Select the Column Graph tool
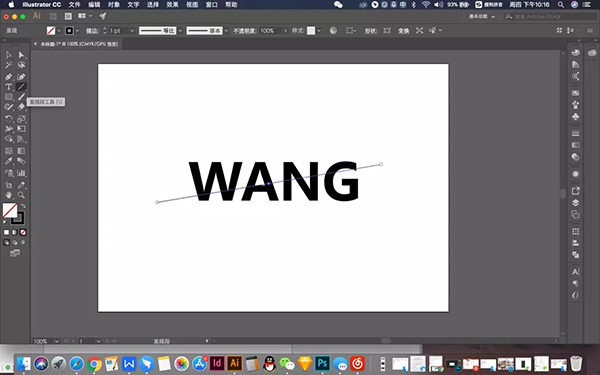 click(21, 173)
